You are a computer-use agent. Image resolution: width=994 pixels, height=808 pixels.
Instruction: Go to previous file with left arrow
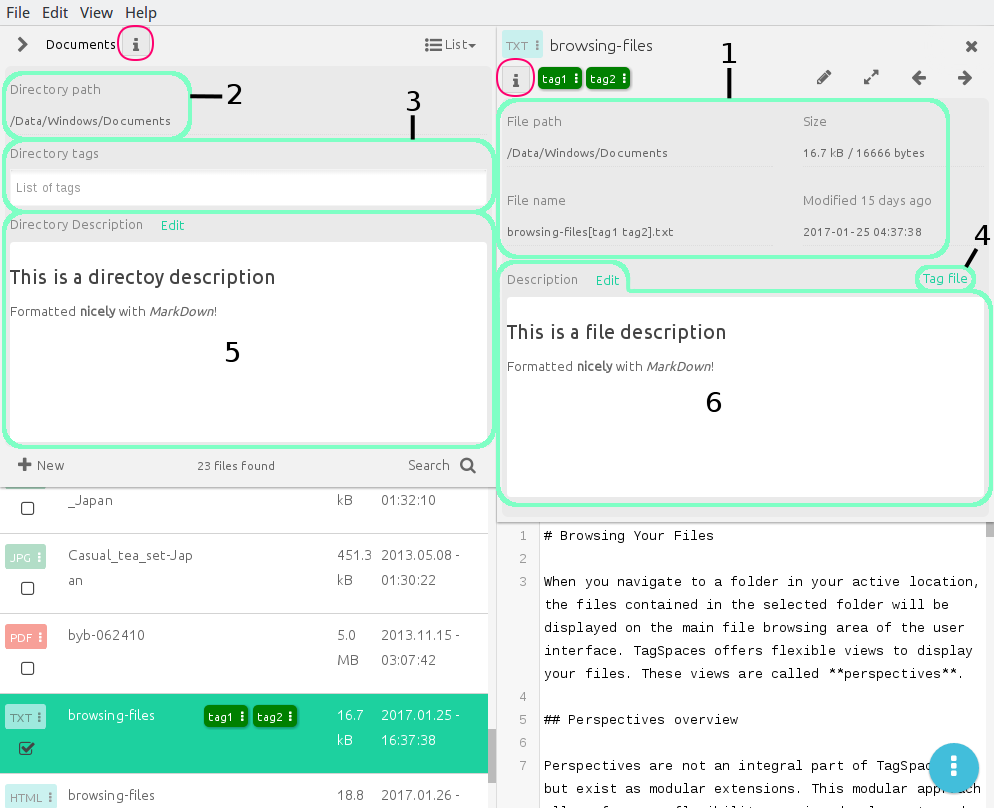[919, 78]
